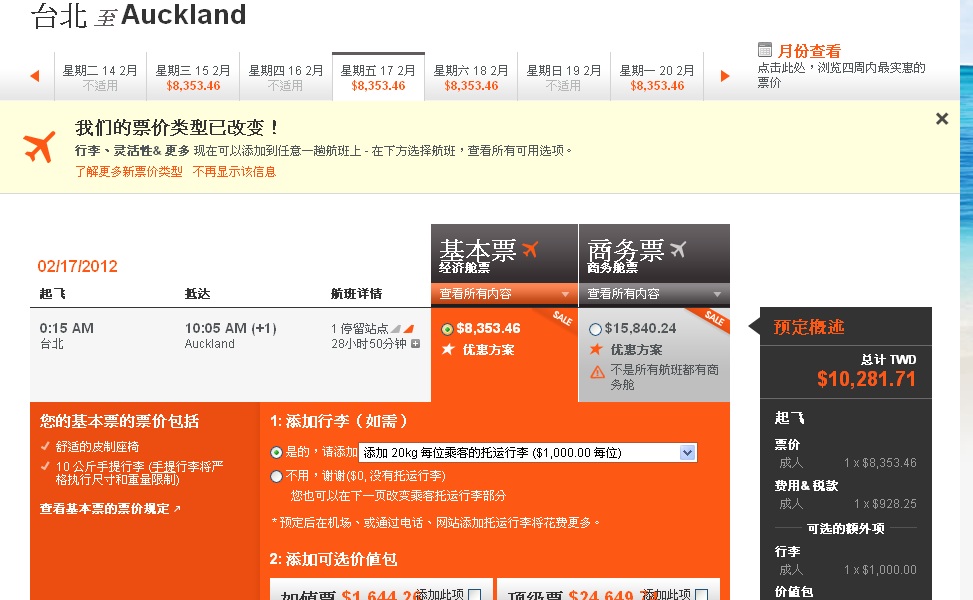The height and width of the screenshot is (600, 973).
Task: Choose the 不用，谢谢 no baggage option
Action: pyautogui.click(x=277, y=476)
